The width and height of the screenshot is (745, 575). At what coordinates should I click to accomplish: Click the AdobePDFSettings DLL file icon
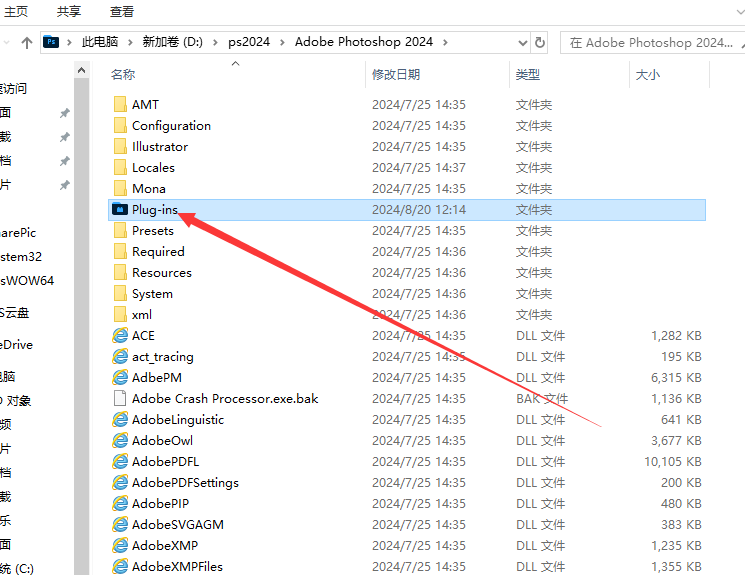120,482
